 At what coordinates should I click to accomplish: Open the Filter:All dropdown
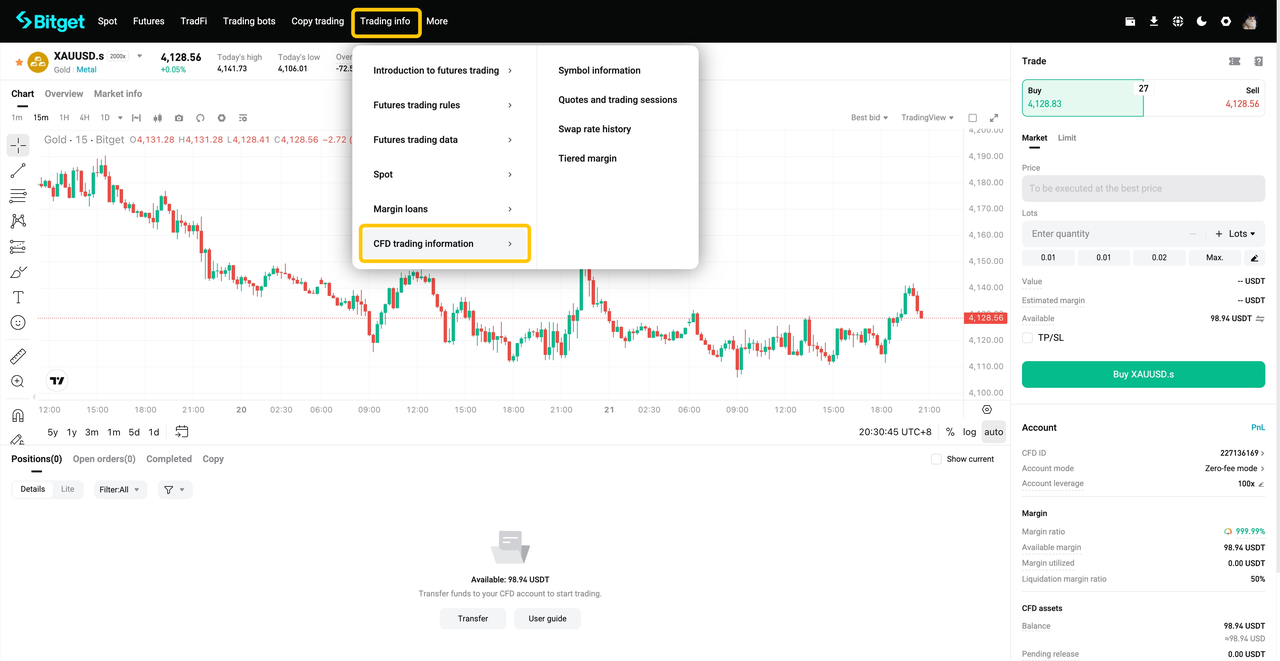coord(119,490)
